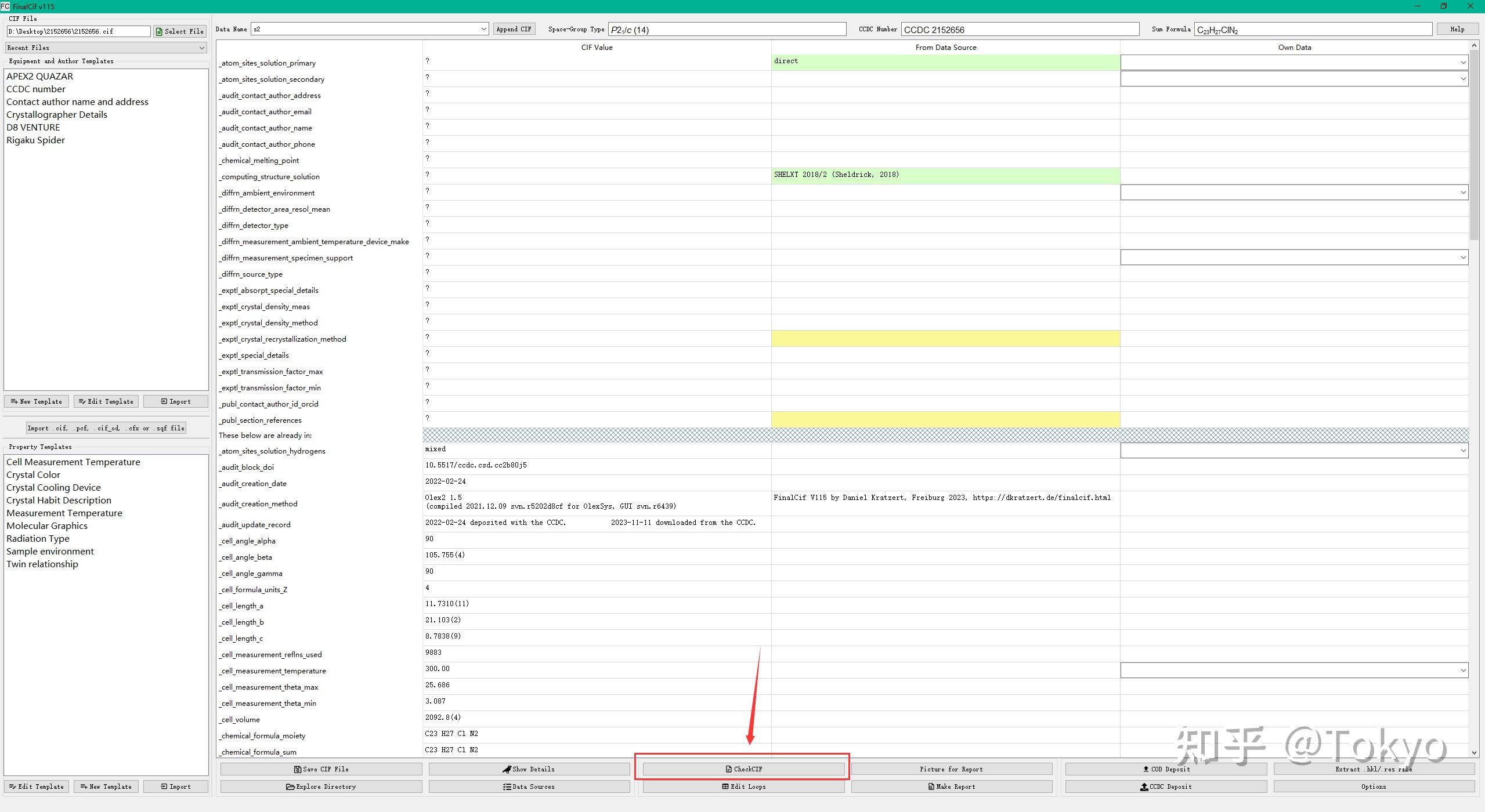
Task: Select the D8 VENTURE equipment template
Action: click(33, 127)
